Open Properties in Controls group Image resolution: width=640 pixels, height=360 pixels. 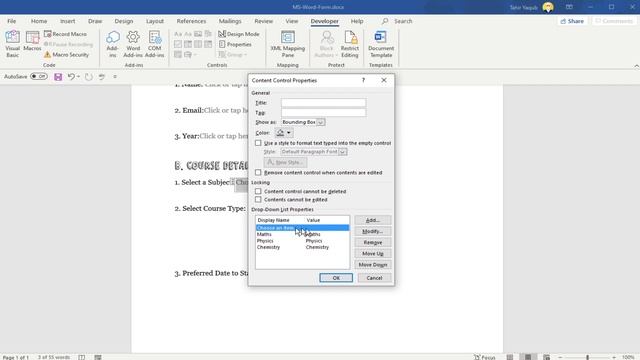click(x=235, y=44)
